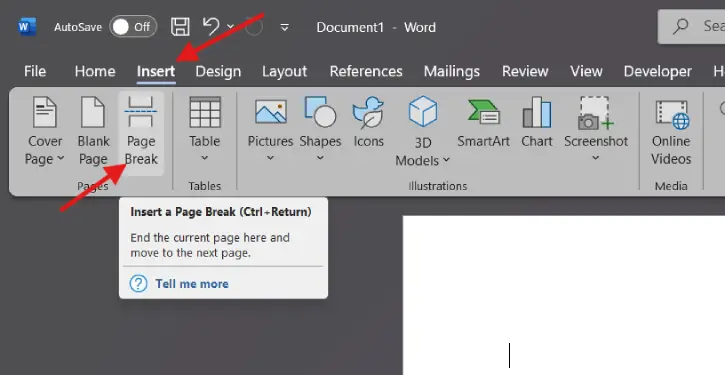Click the Search box in the title bar
The image size is (725, 375).
691,26
